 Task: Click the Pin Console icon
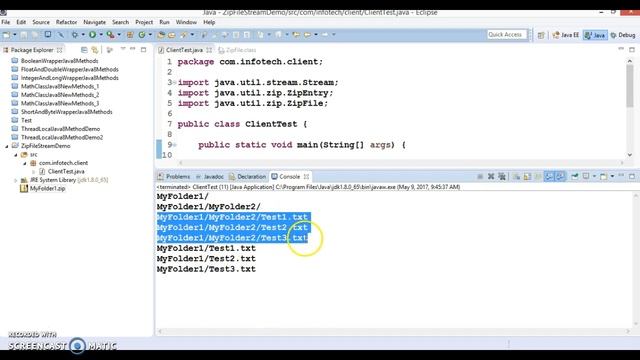tap(575, 176)
